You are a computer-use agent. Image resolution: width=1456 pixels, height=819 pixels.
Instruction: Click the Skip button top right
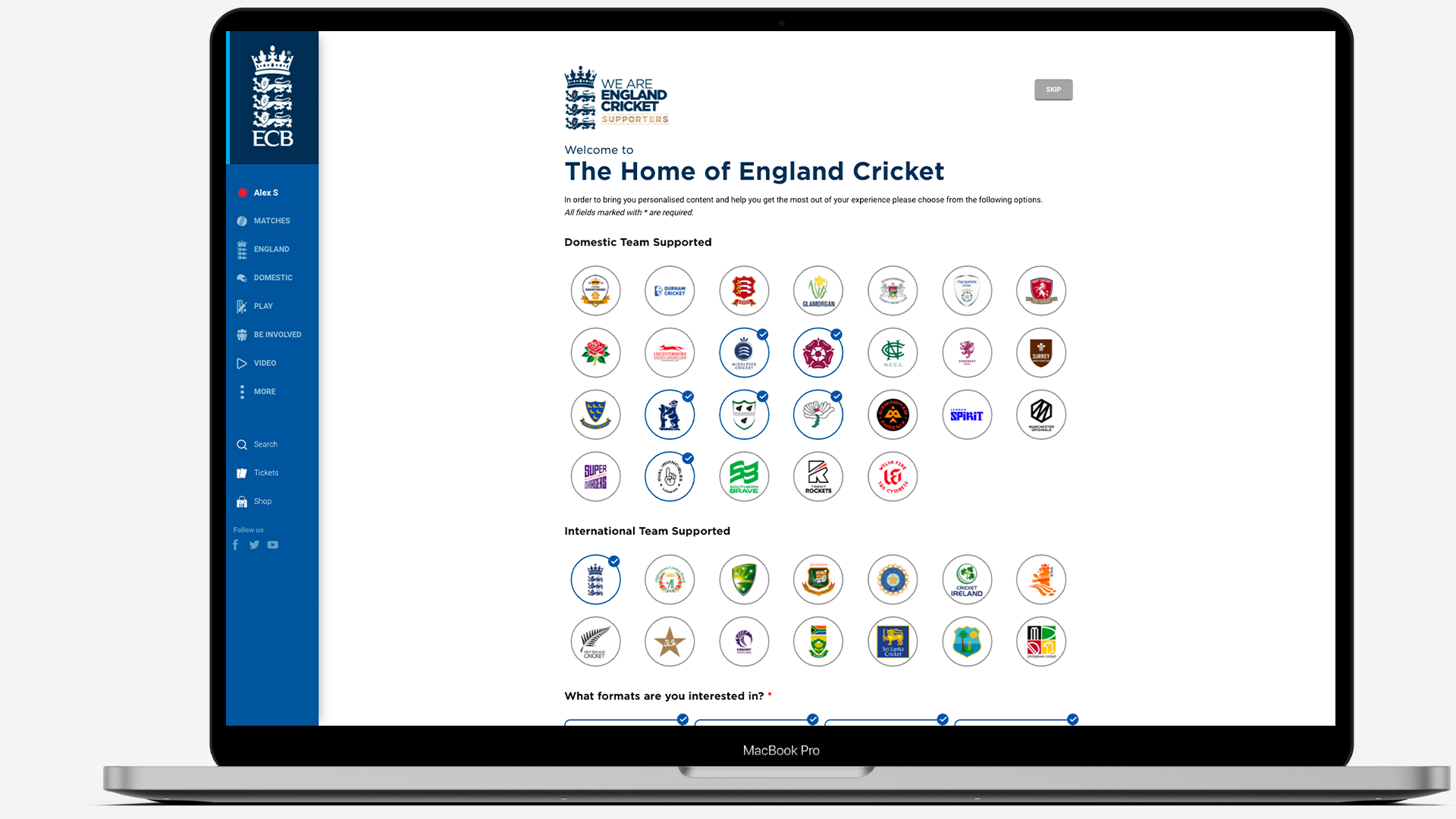pos(1053,89)
